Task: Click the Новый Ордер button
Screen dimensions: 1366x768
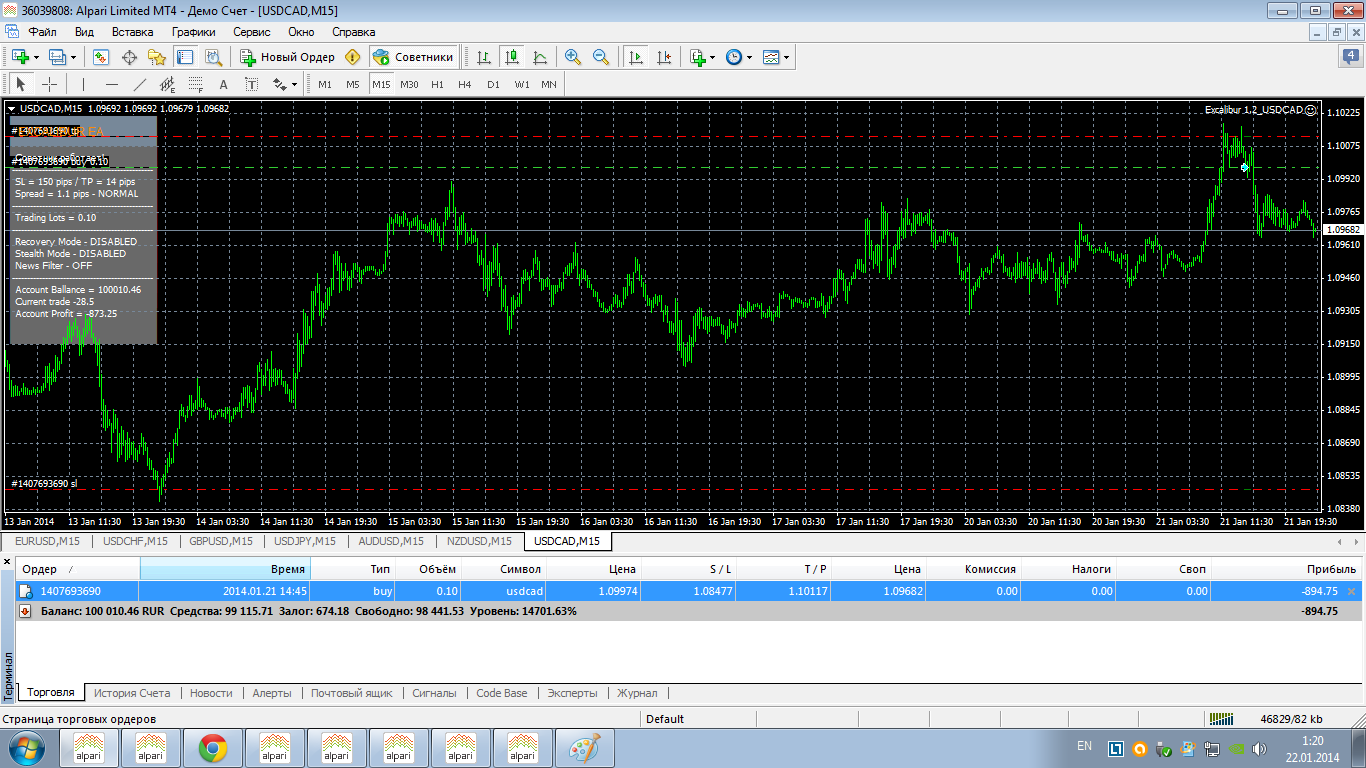Action: coord(288,57)
